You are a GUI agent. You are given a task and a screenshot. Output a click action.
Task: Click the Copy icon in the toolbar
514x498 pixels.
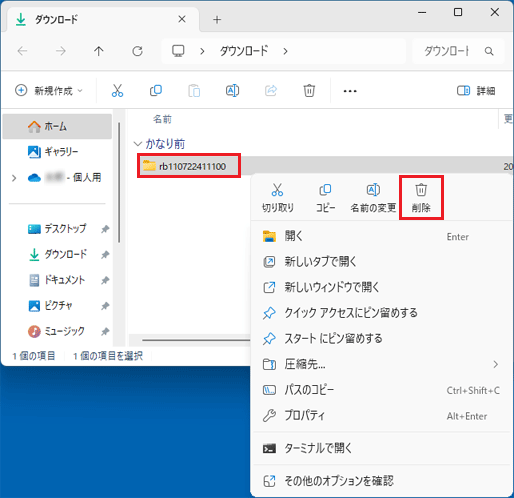pyautogui.click(x=156, y=90)
